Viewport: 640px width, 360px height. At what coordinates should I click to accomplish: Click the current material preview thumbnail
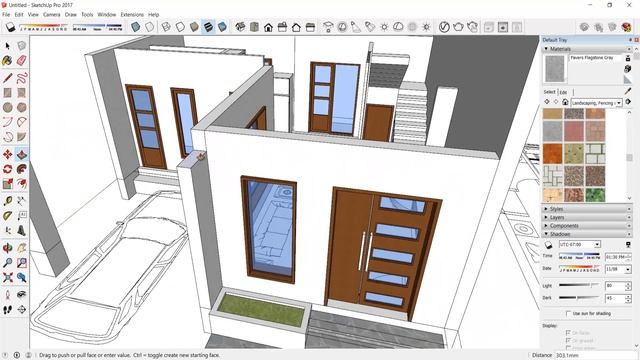[555, 69]
